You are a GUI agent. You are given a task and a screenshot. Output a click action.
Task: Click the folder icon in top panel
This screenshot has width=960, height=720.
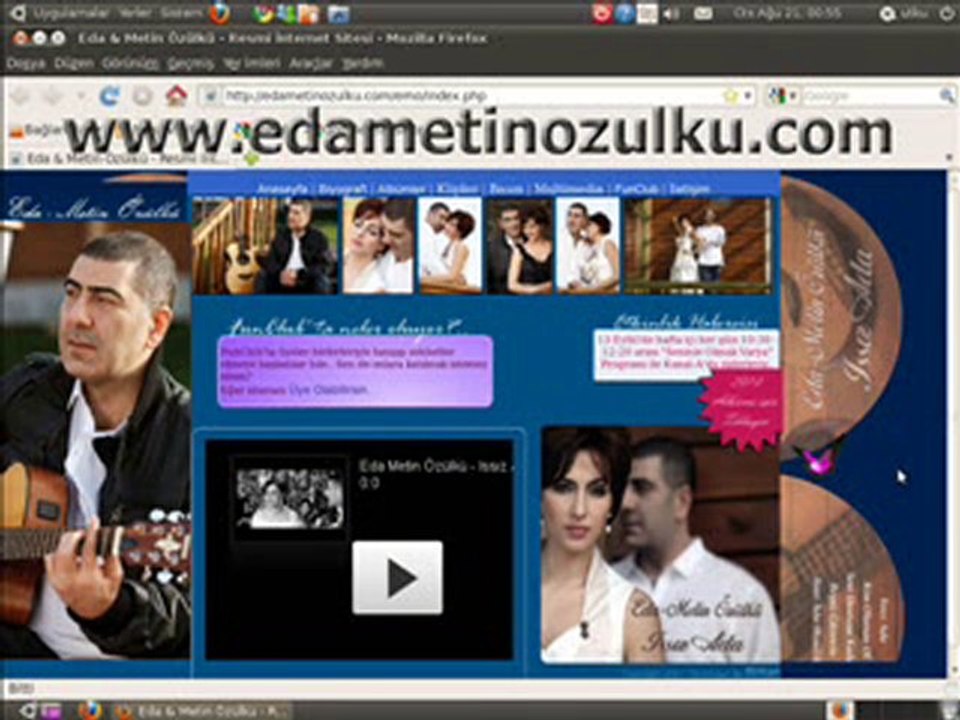pyautogui.click(x=338, y=13)
